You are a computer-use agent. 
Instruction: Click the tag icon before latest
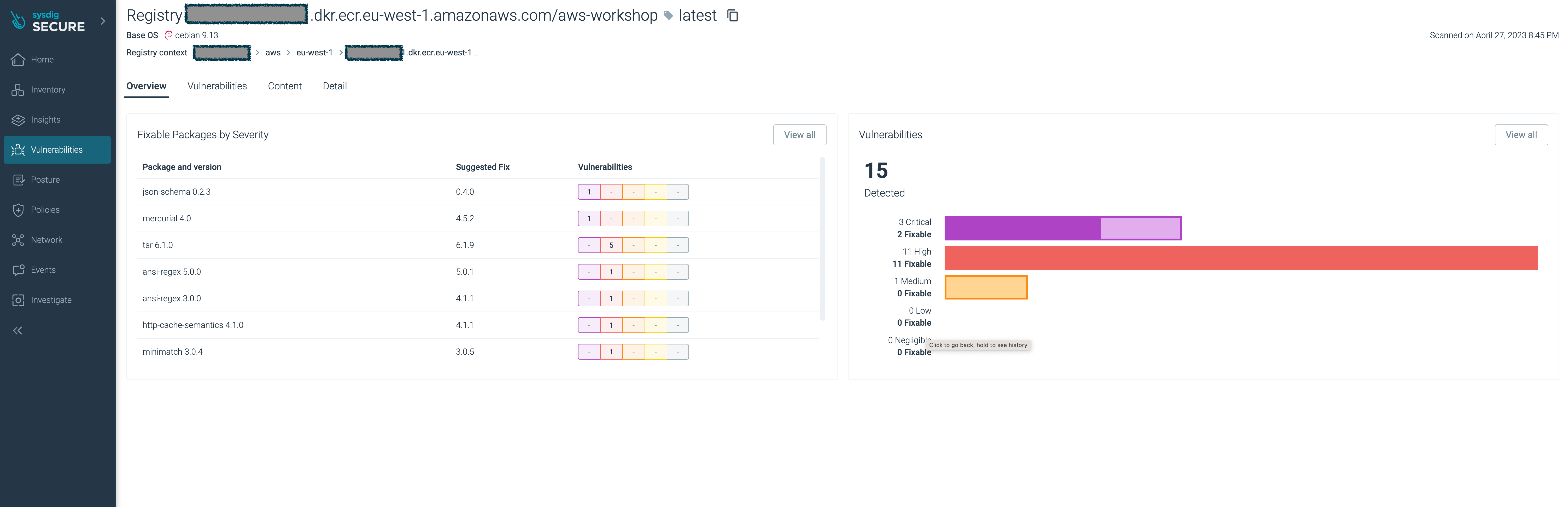coord(668,16)
